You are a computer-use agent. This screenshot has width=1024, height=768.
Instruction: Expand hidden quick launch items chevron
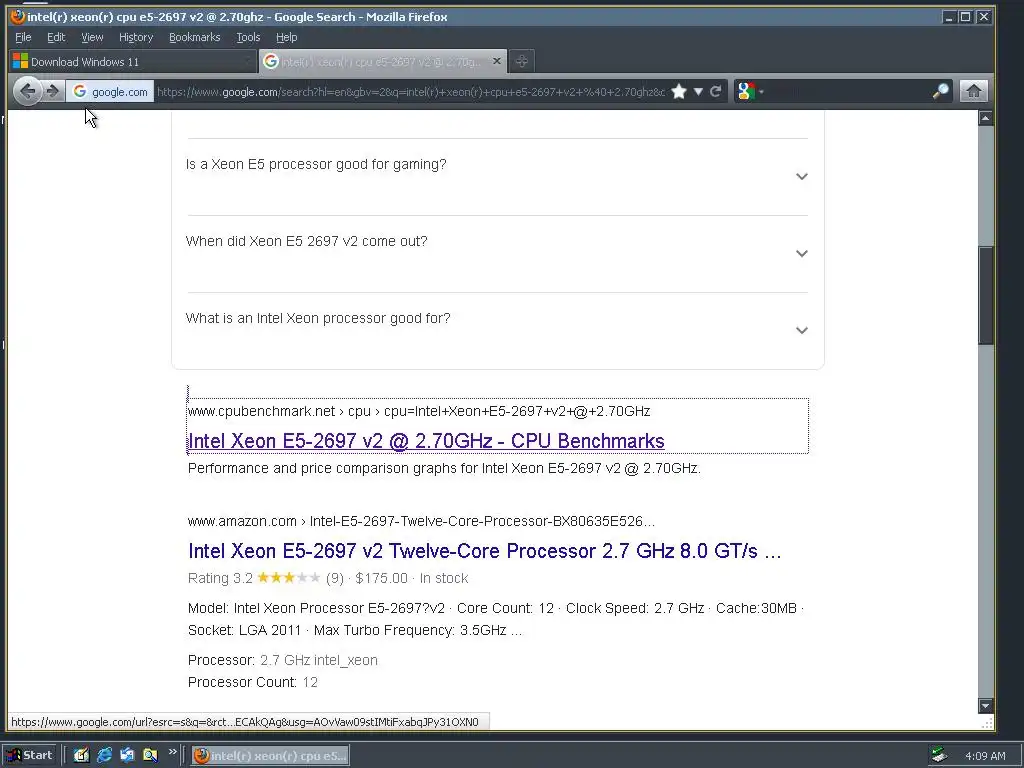tap(172, 752)
